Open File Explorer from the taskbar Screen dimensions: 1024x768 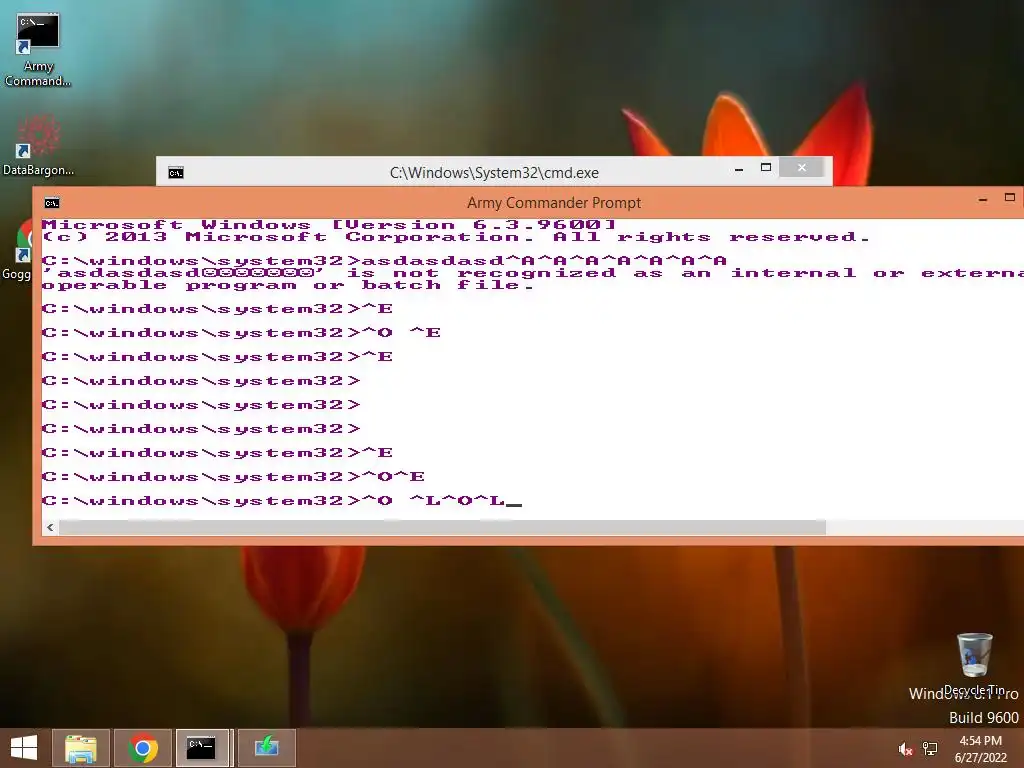82,748
